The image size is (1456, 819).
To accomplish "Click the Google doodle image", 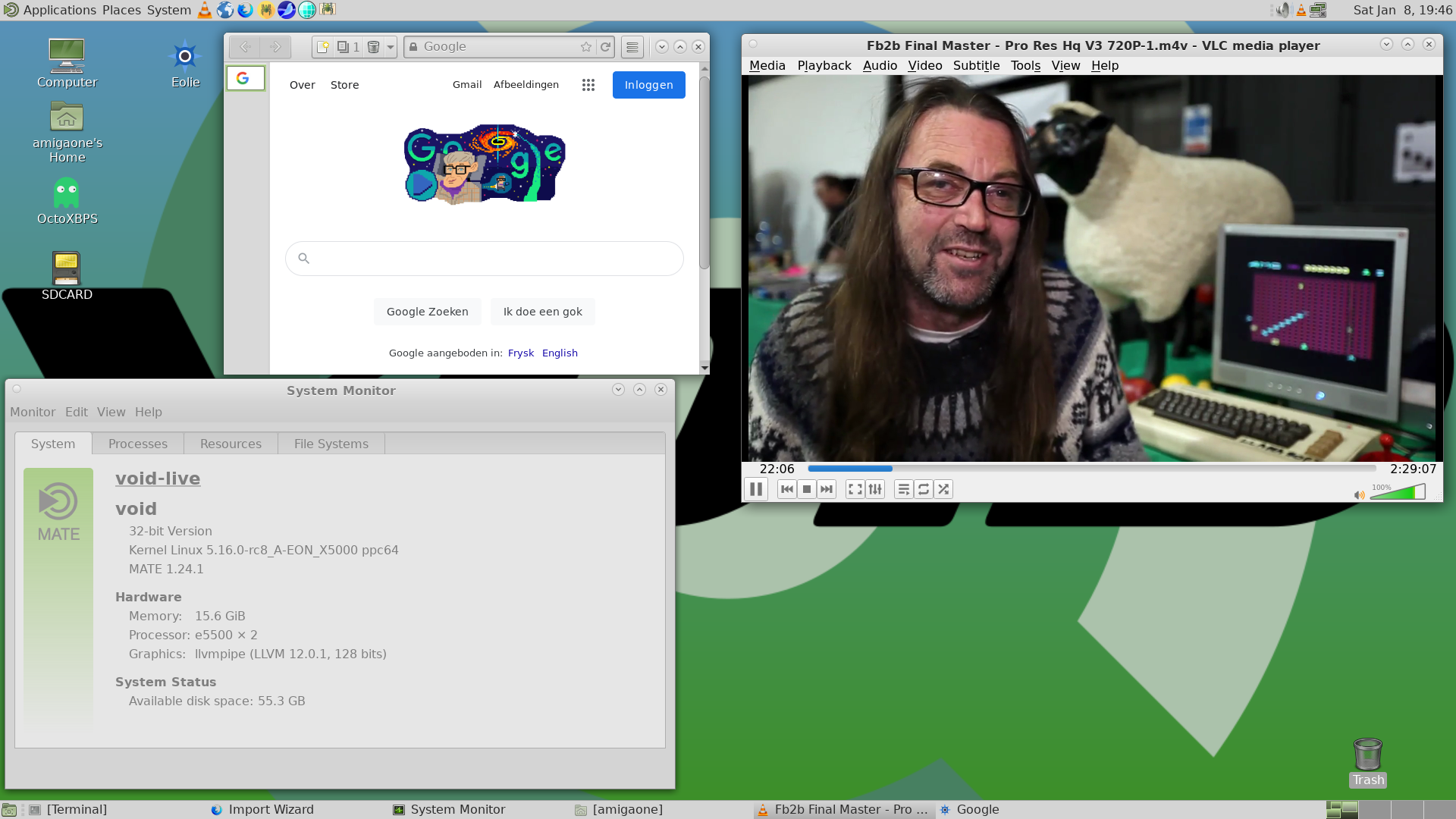I will tap(485, 165).
